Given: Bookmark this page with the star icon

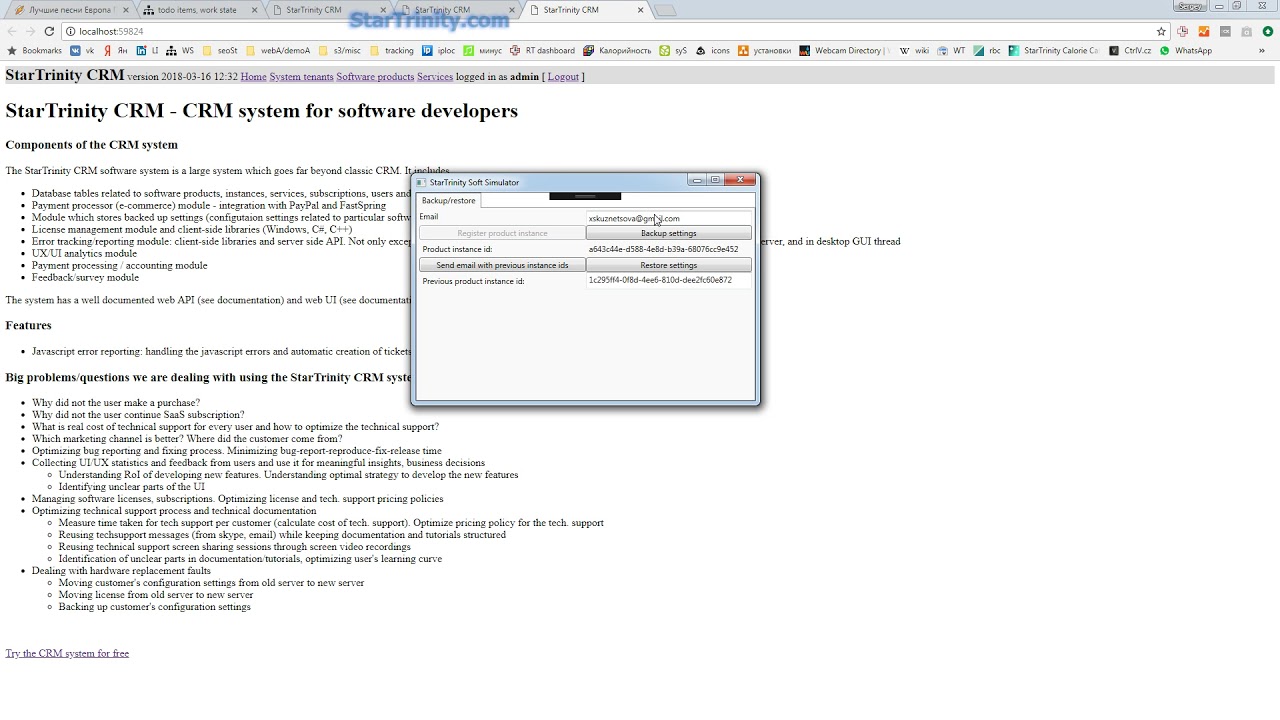Looking at the screenshot, I should (x=1161, y=31).
